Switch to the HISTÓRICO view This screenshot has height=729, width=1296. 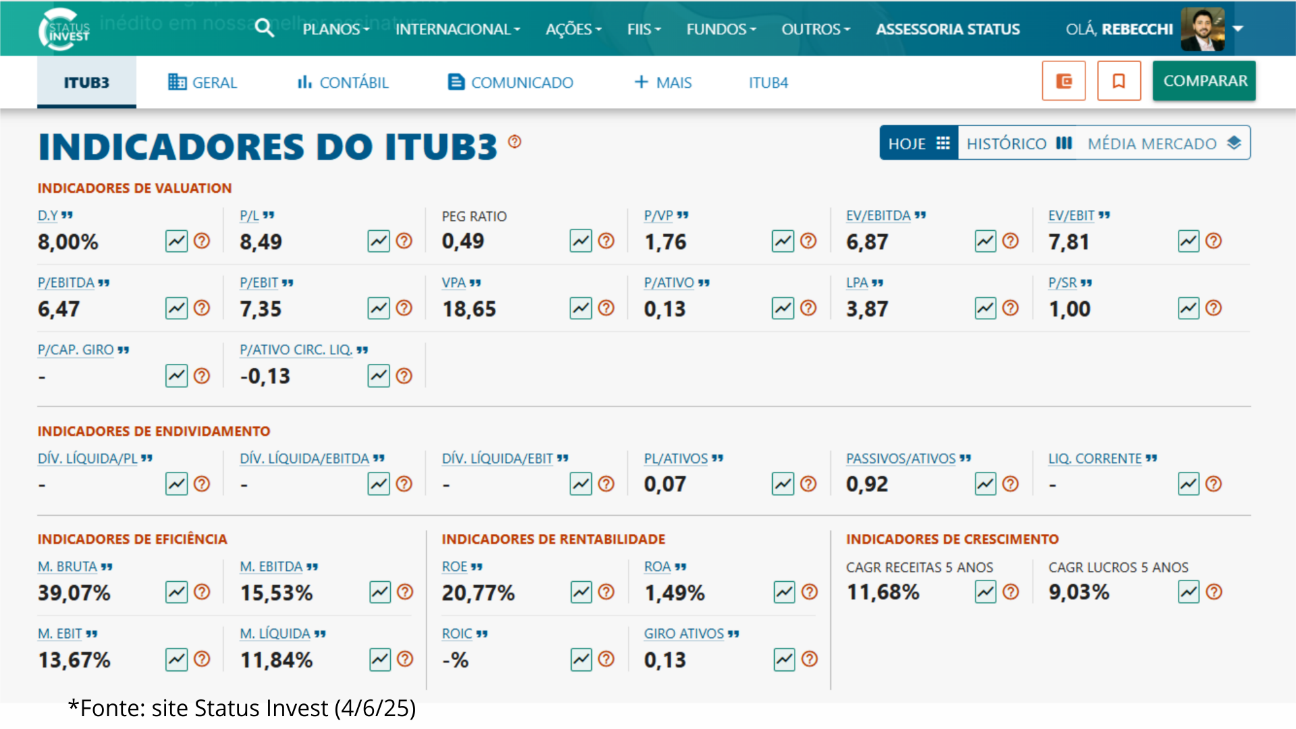tap(1019, 143)
